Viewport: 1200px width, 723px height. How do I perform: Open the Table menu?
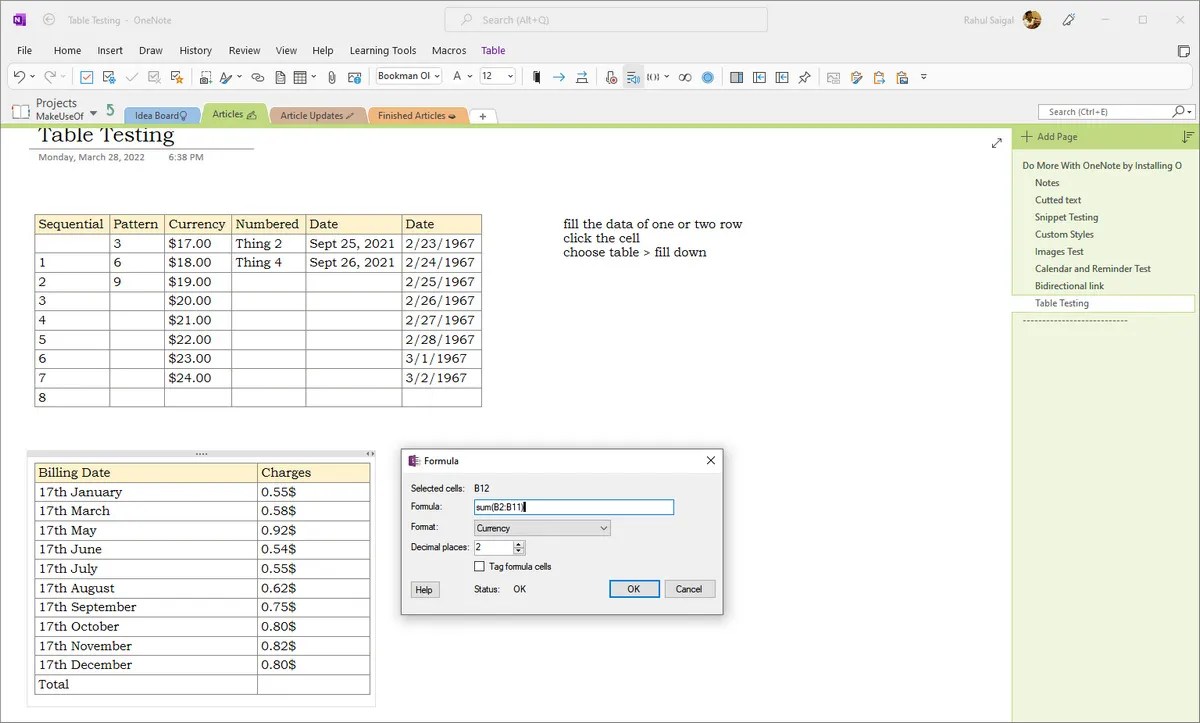click(493, 50)
